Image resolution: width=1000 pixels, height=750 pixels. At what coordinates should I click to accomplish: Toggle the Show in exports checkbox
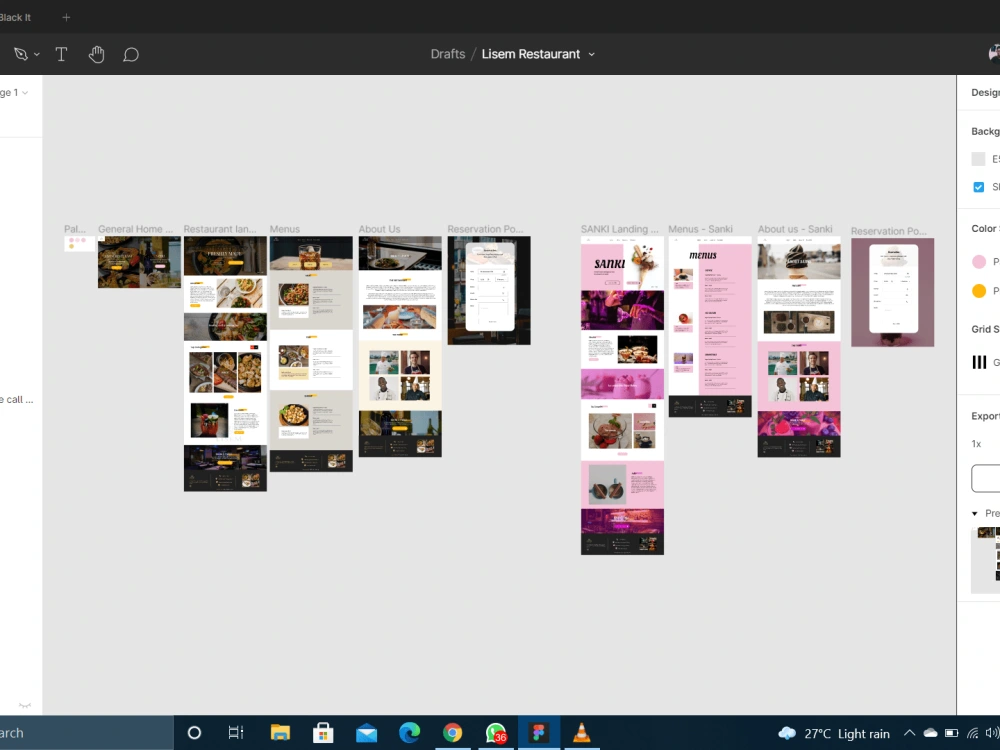point(978,187)
